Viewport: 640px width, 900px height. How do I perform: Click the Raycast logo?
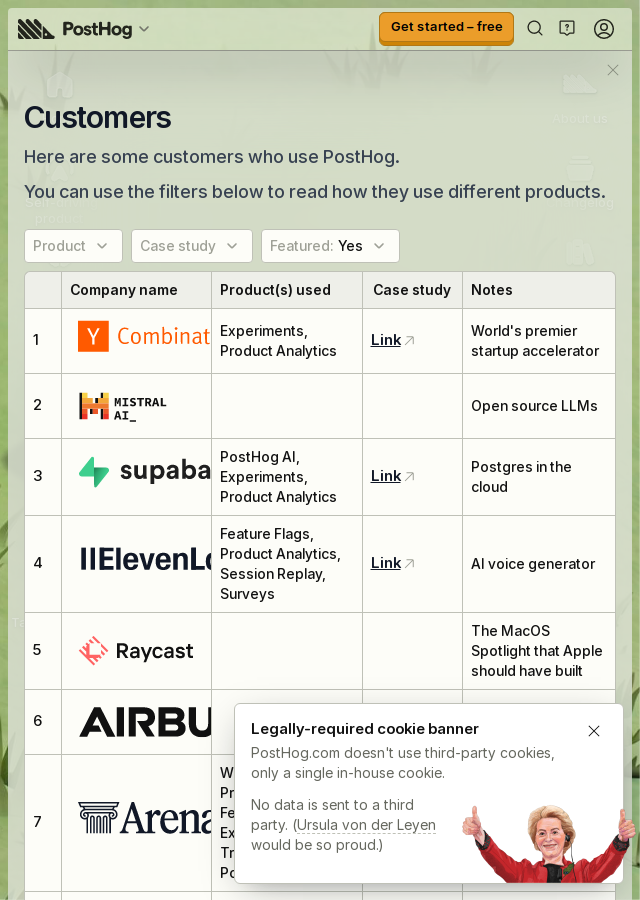coord(136,651)
